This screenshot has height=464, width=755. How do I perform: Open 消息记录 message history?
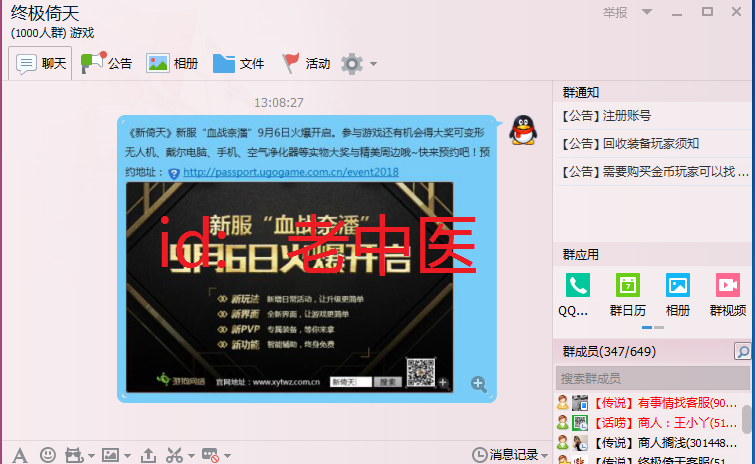(x=505, y=454)
